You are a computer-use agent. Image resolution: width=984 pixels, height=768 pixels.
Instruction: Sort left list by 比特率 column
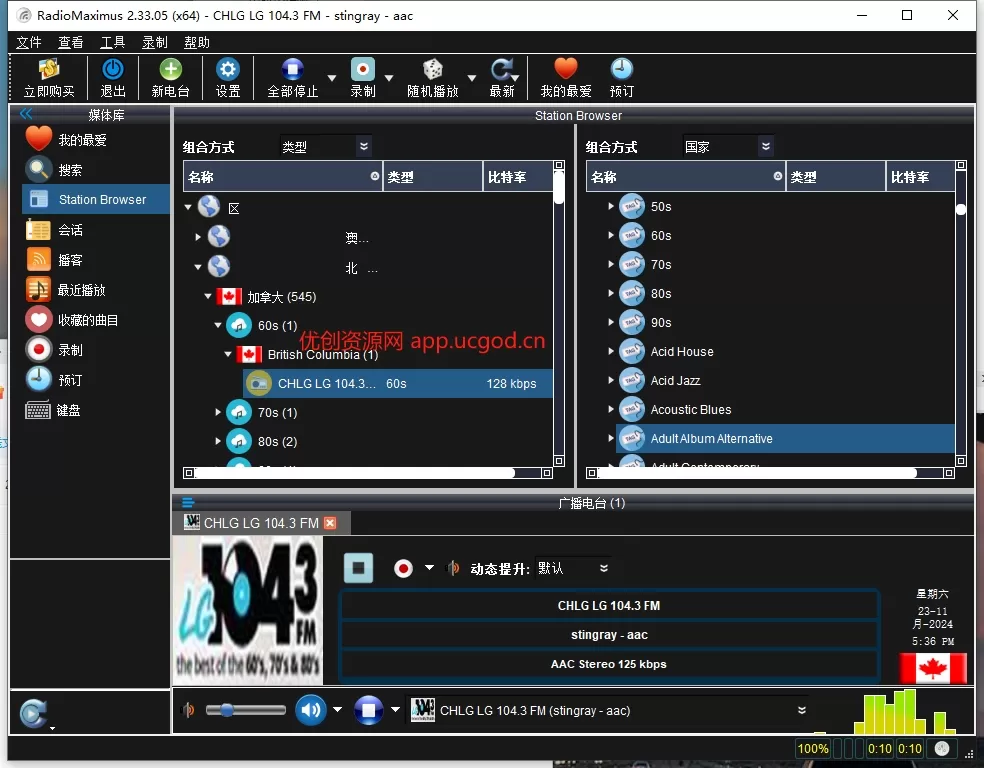[x=517, y=177]
